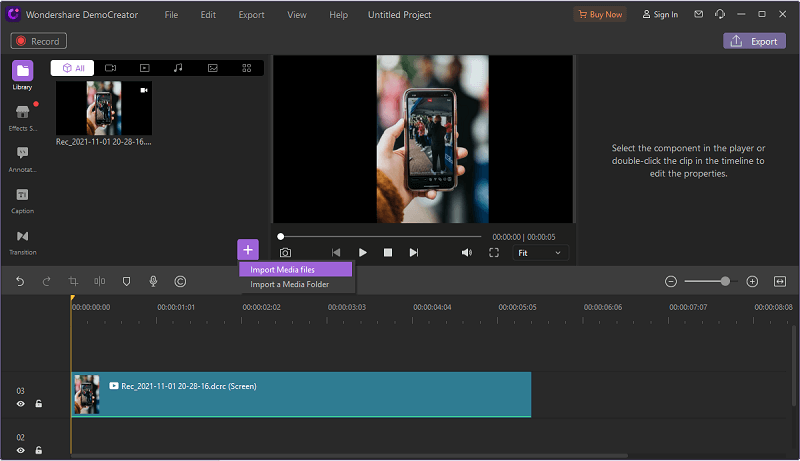Jump to previous frame
Screen dimensions: 800x461
[x=336, y=252]
